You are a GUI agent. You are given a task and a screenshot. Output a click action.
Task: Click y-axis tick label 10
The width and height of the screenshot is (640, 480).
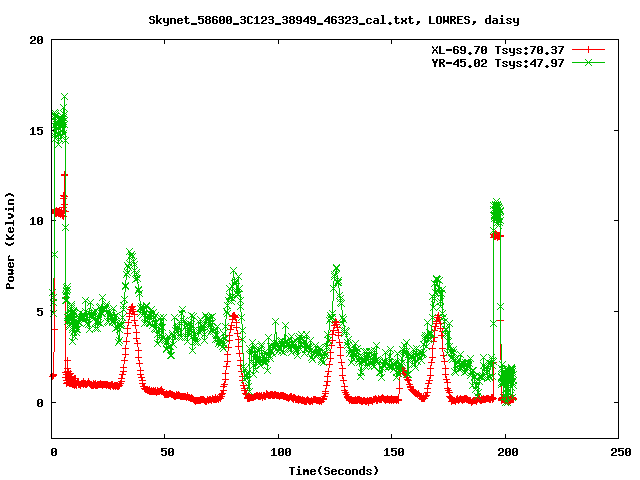click(36, 221)
